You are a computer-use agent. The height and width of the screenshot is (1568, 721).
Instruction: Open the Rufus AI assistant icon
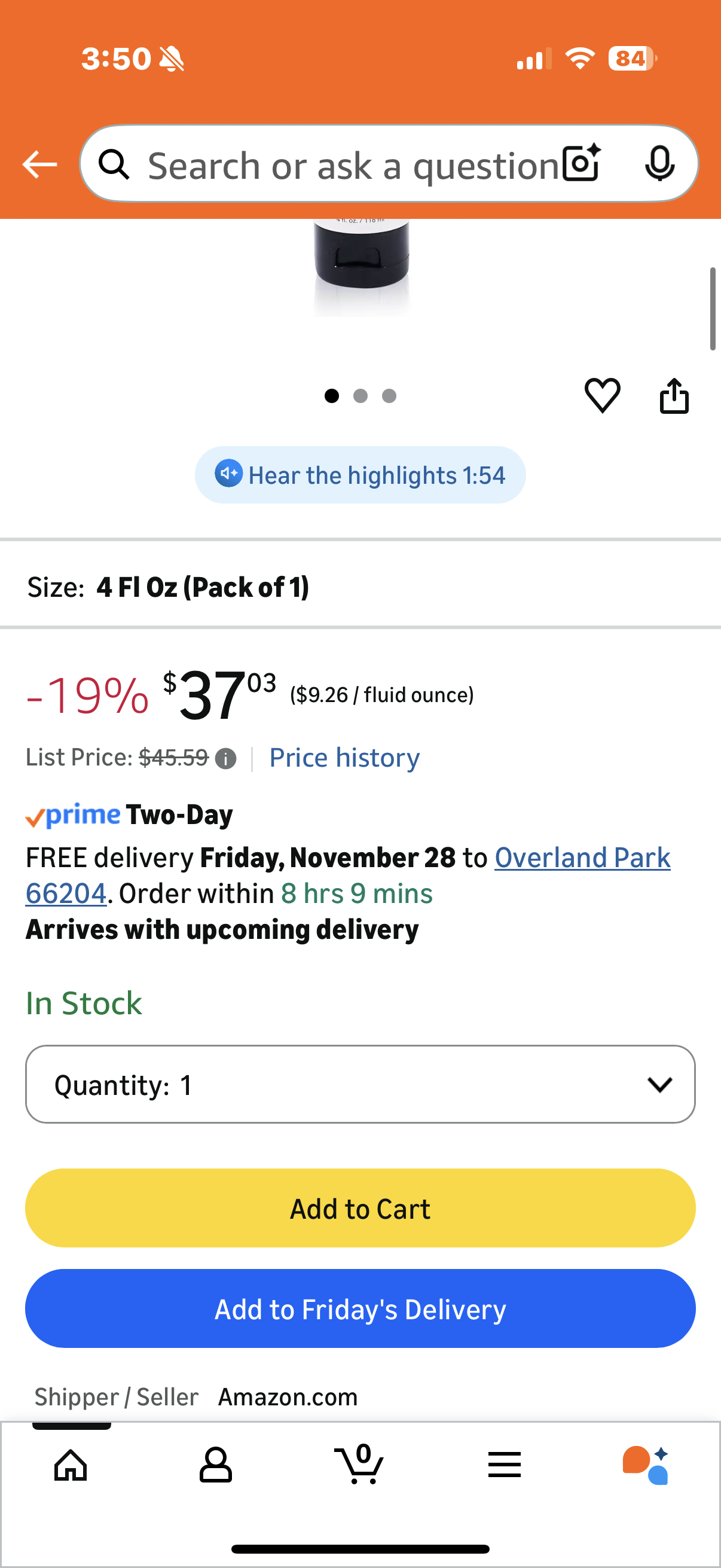pos(646,1465)
